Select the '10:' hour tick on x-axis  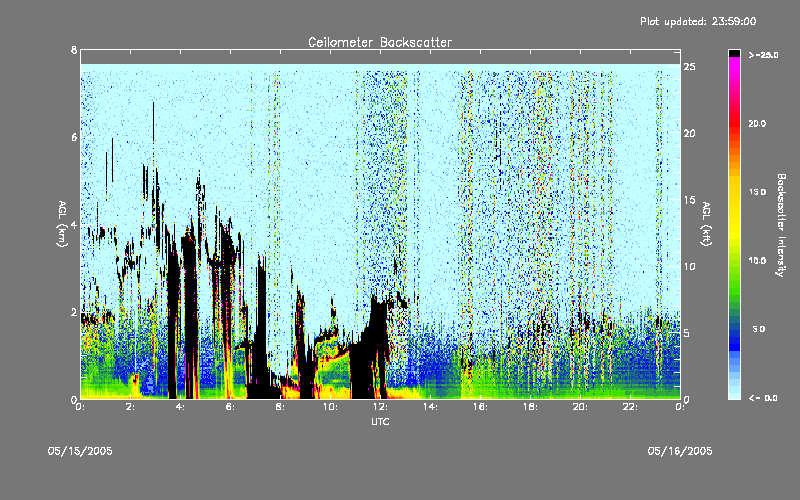[330, 407]
